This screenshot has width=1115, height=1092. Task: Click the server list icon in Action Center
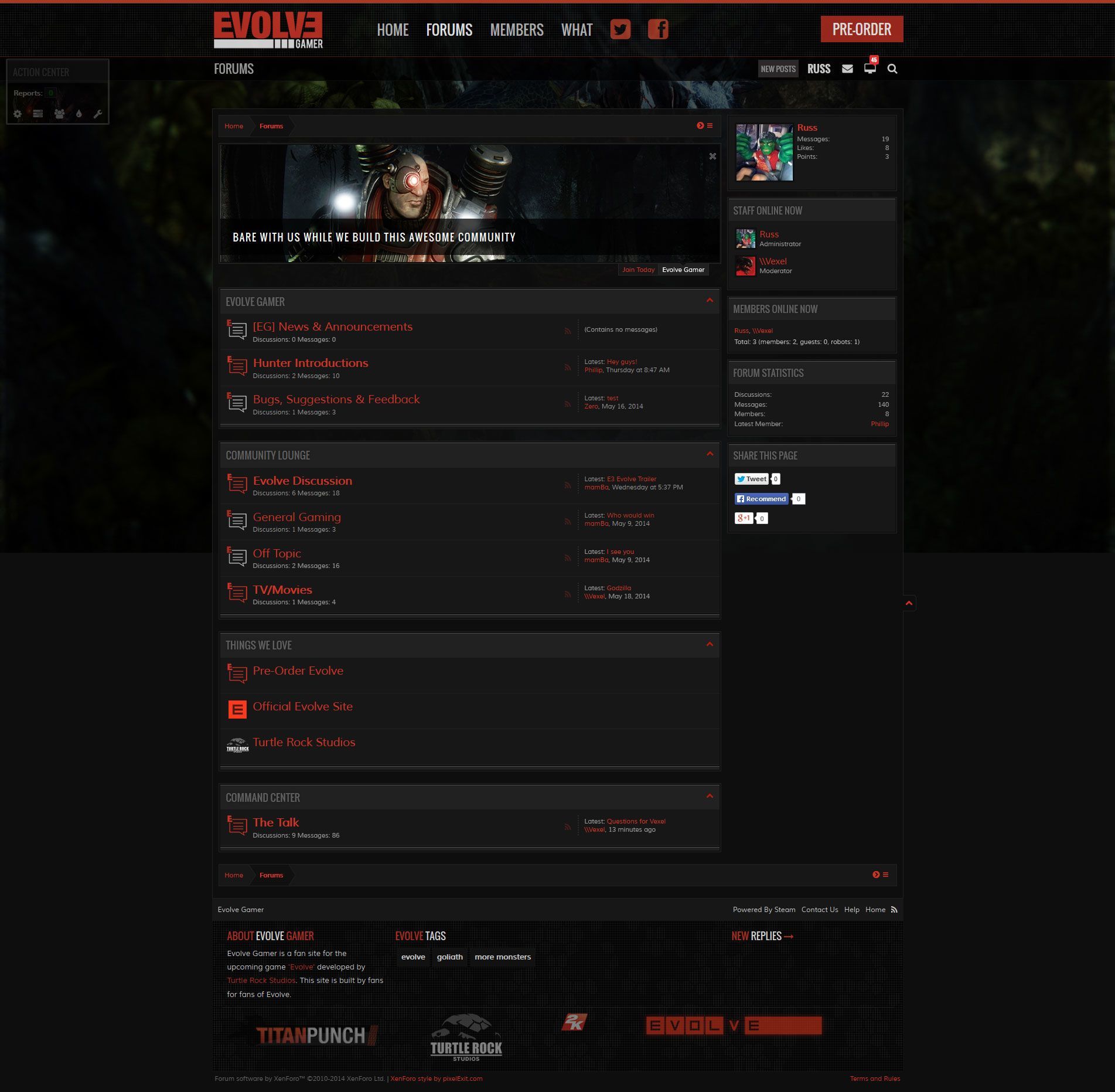(38, 114)
